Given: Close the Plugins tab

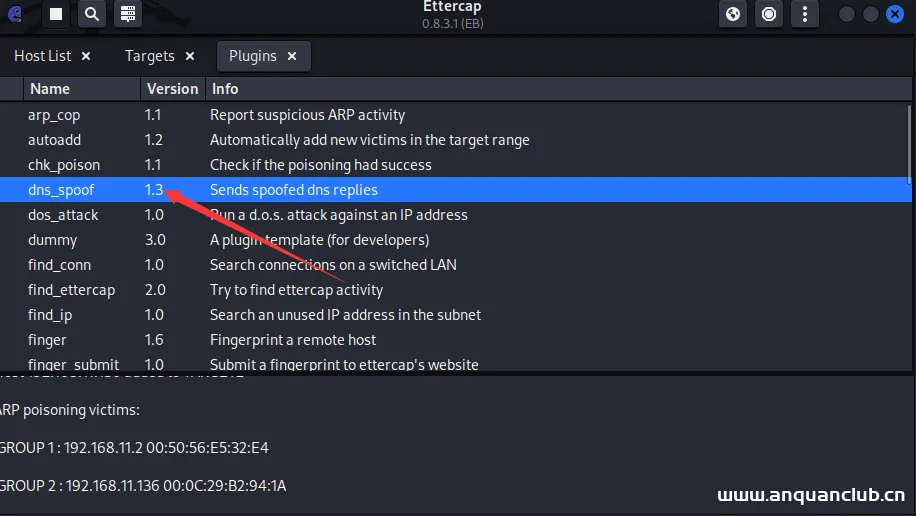Looking at the screenshot, I should point(292,56).
